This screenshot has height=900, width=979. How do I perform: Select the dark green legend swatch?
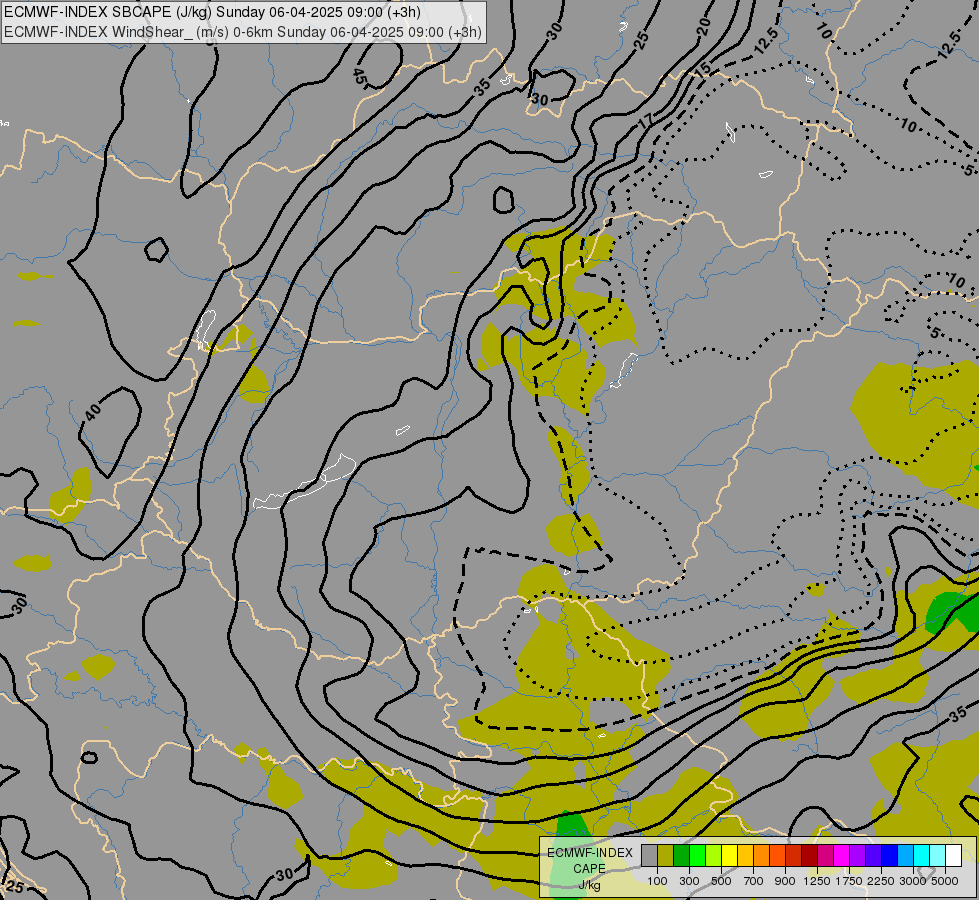[682, 856]
